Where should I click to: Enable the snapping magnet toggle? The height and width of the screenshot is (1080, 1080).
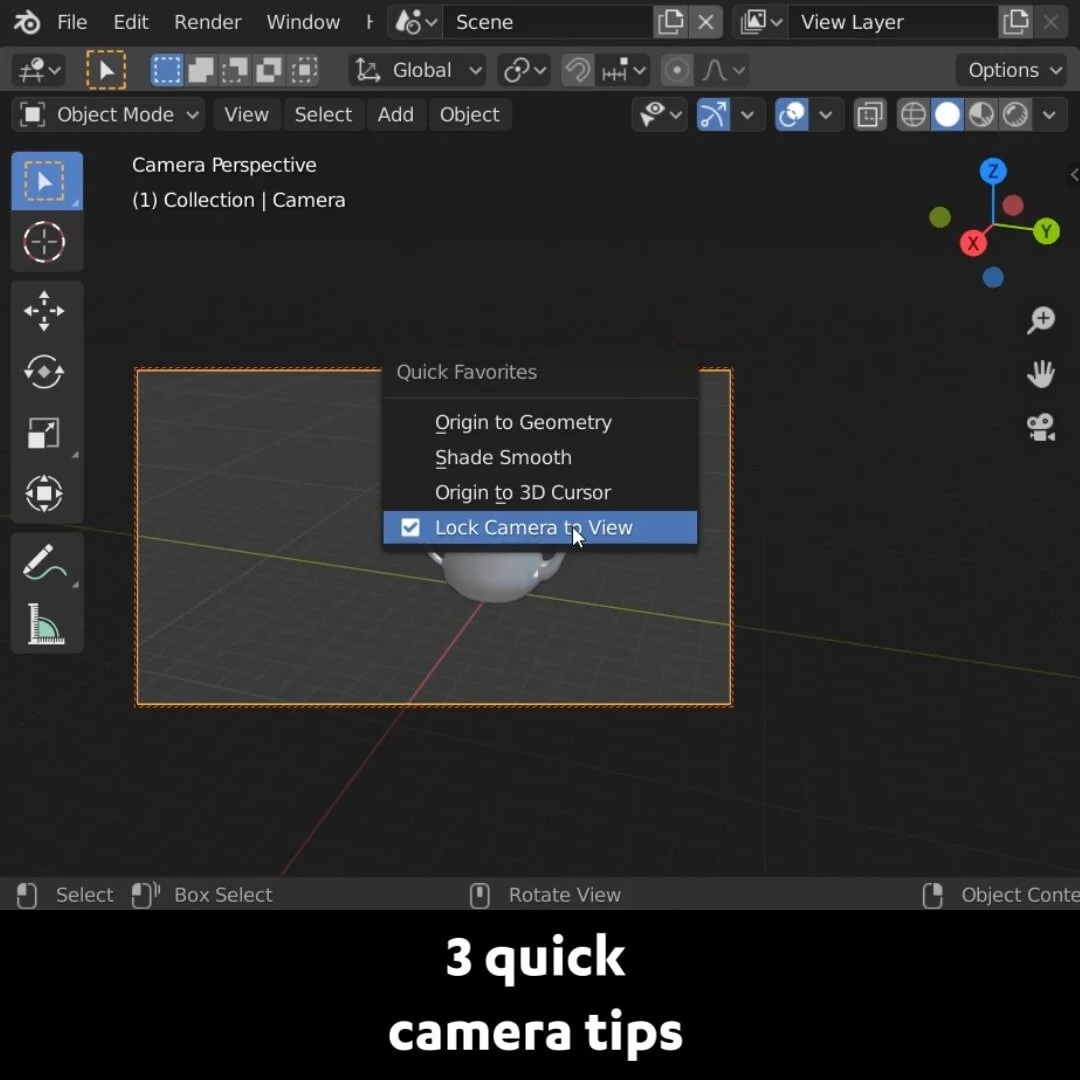click(x=577, y=70)
